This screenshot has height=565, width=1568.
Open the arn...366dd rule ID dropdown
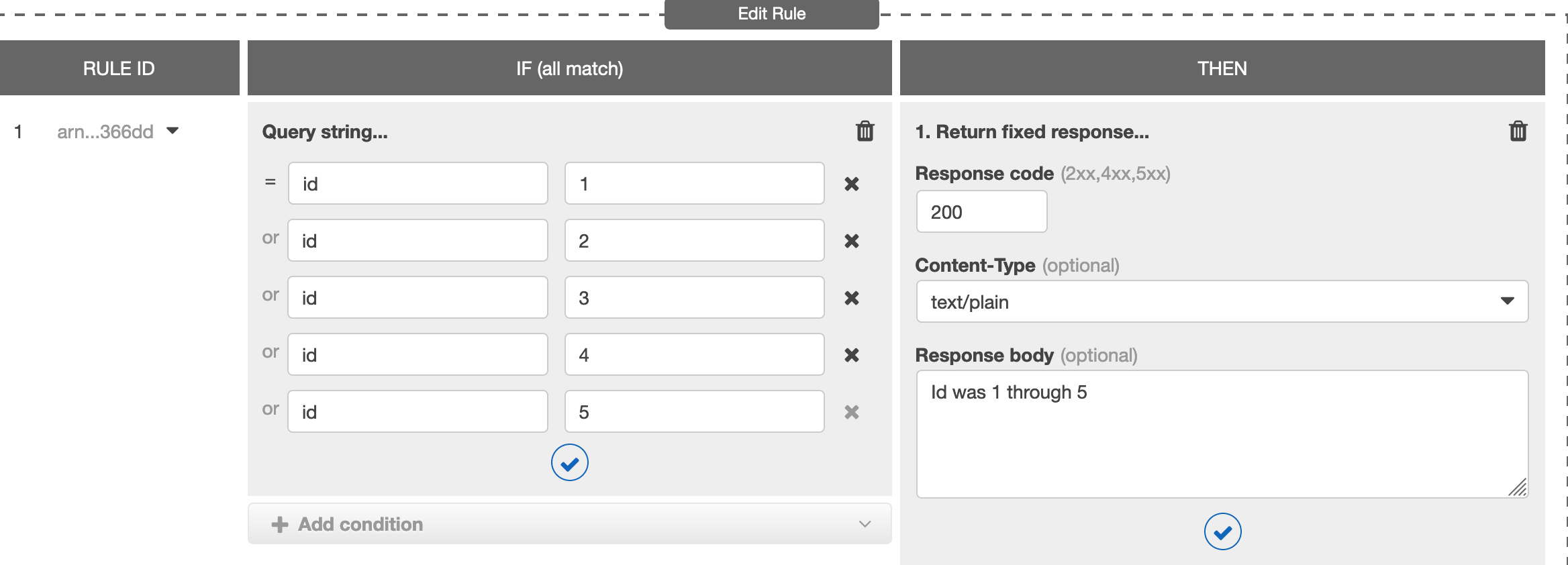tap(173, 131)
